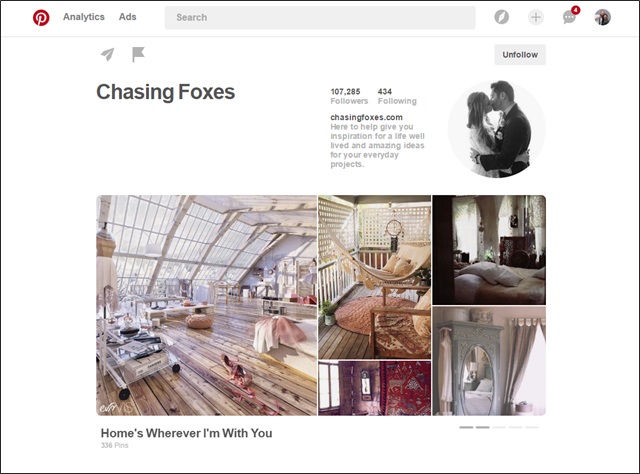This screenshot has width=640, height=474.
Task: Open the Home's Wherever I'm With You board
Action: pos(187,433)
